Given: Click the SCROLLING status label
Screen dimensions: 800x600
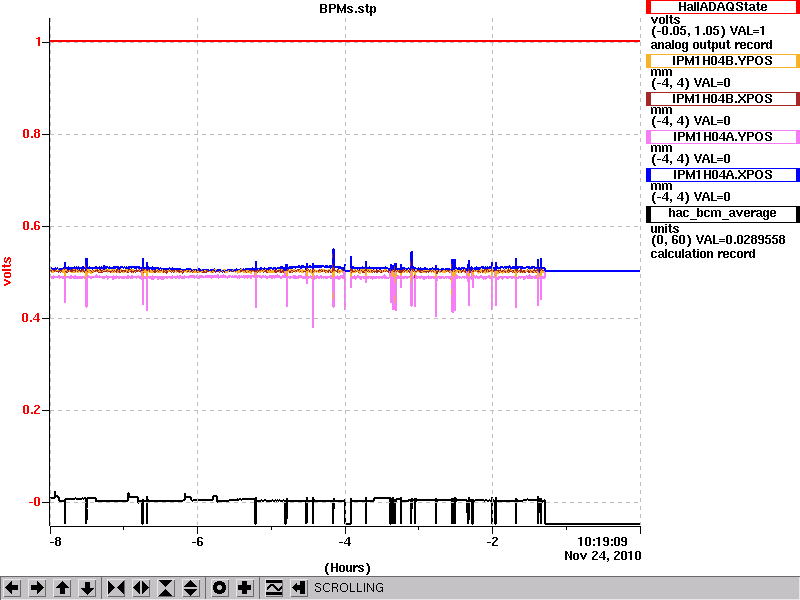Looking at the screenshot, I should click(x=348, y=588).
